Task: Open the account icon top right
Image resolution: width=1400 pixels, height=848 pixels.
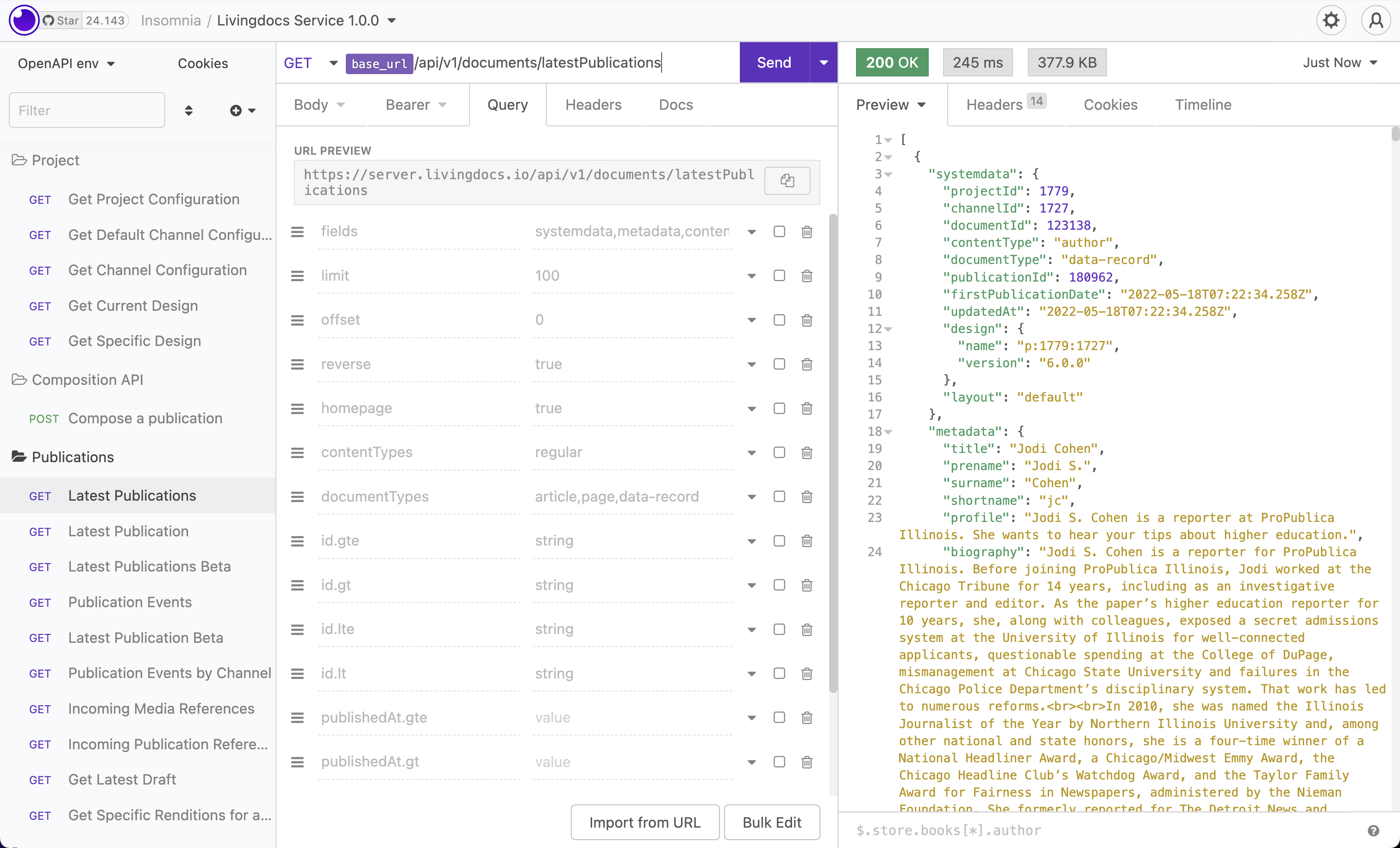Action: tap(1376, 20)
